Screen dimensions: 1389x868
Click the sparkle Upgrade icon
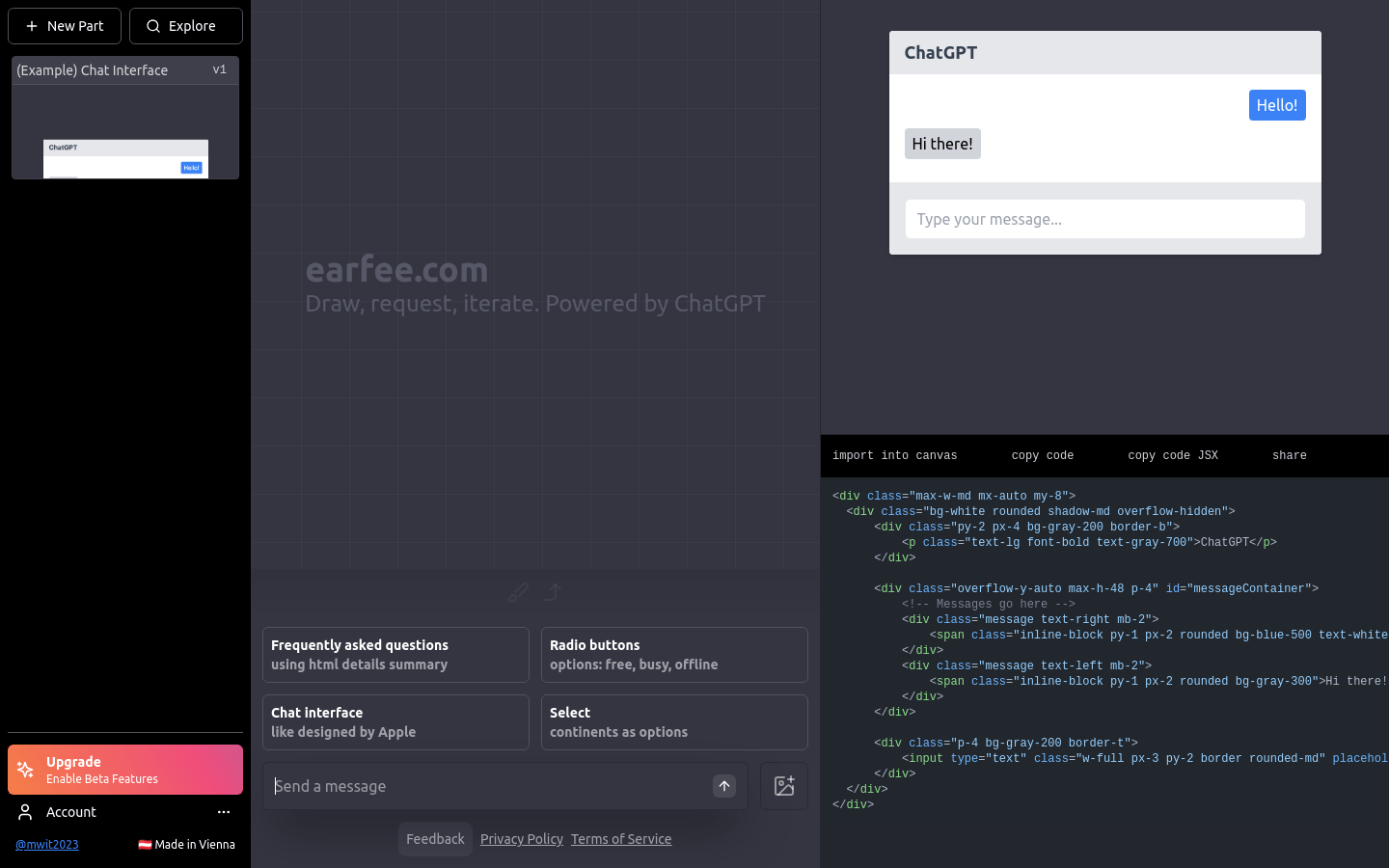(x=26, y=770)
